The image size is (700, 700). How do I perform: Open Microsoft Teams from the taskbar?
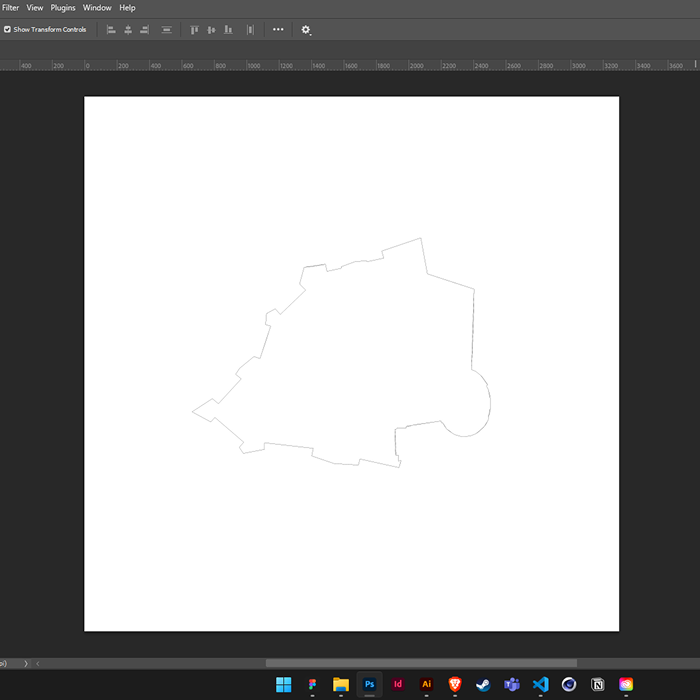(512, 684)
